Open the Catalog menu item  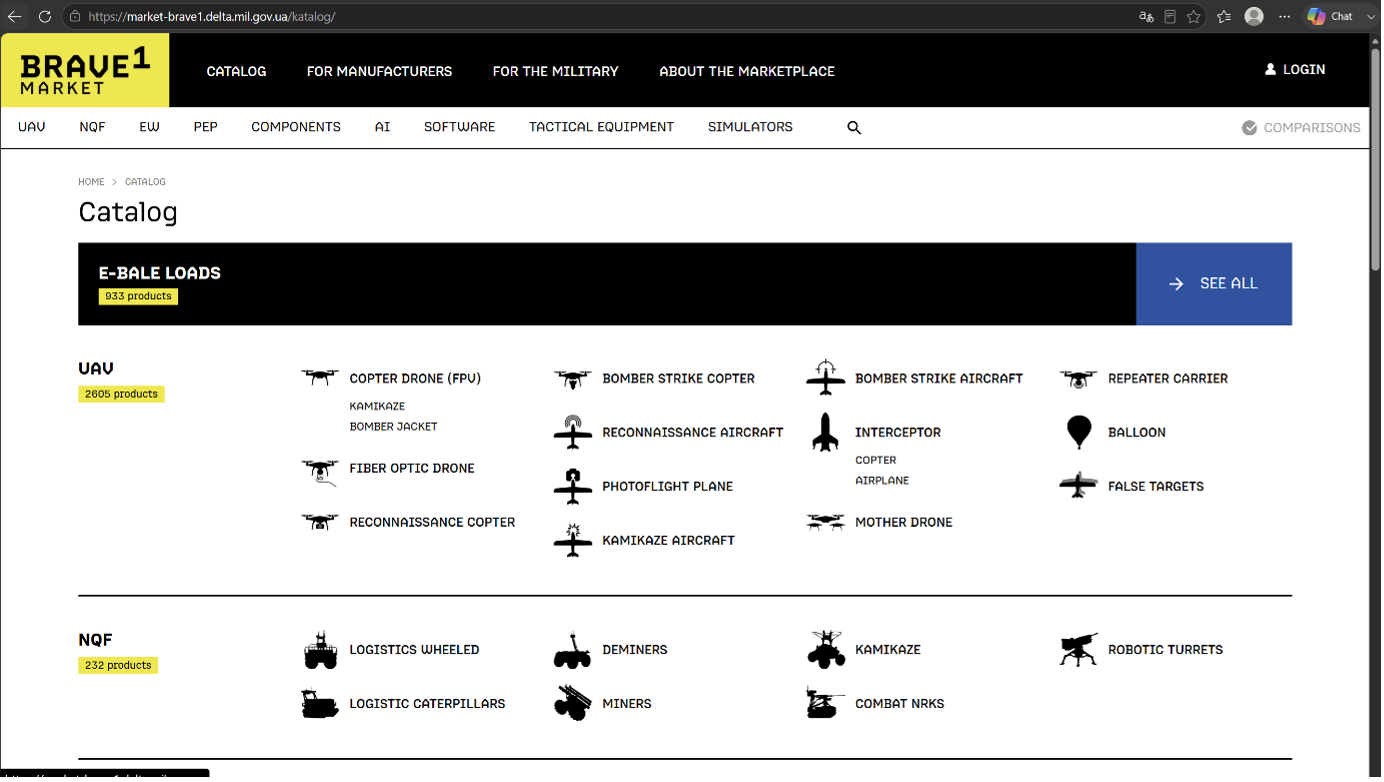pyautogui.click(x=237, y=71)
